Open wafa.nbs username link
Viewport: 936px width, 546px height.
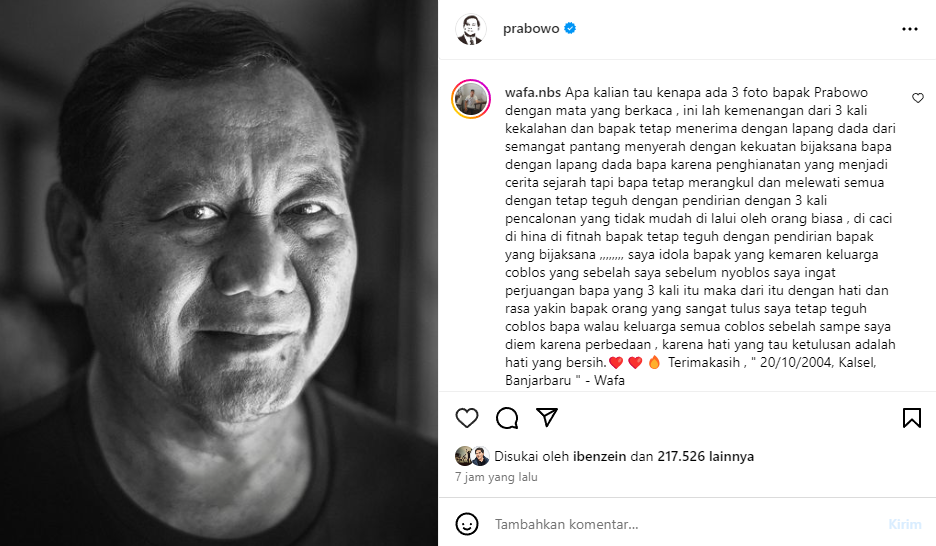pos(532,92)
